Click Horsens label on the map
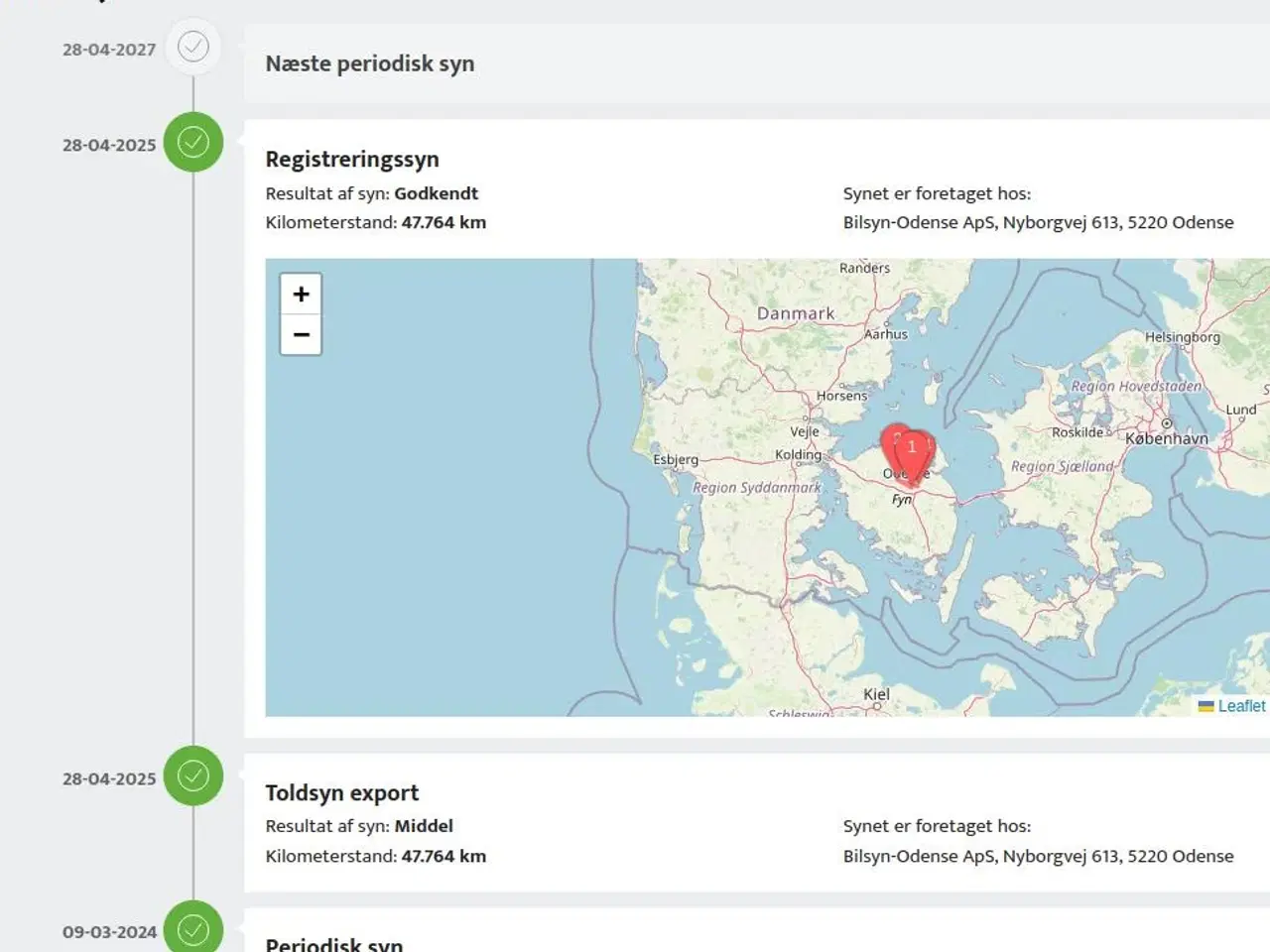The height and width of the screenshot is (952, 1270). (x=841, y=396)
